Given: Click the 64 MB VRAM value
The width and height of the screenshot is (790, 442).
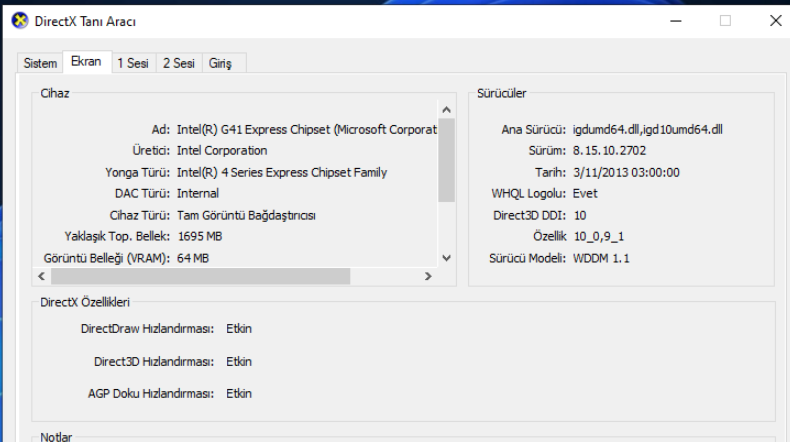Looking at the screenshot, I should point(193,259).
